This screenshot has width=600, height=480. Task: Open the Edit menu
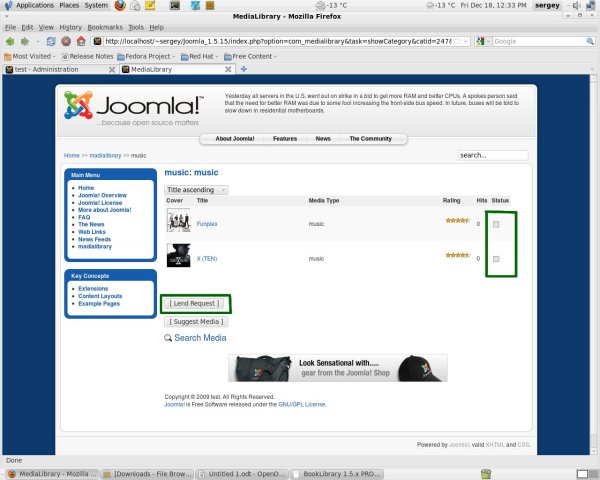[27, 27]
